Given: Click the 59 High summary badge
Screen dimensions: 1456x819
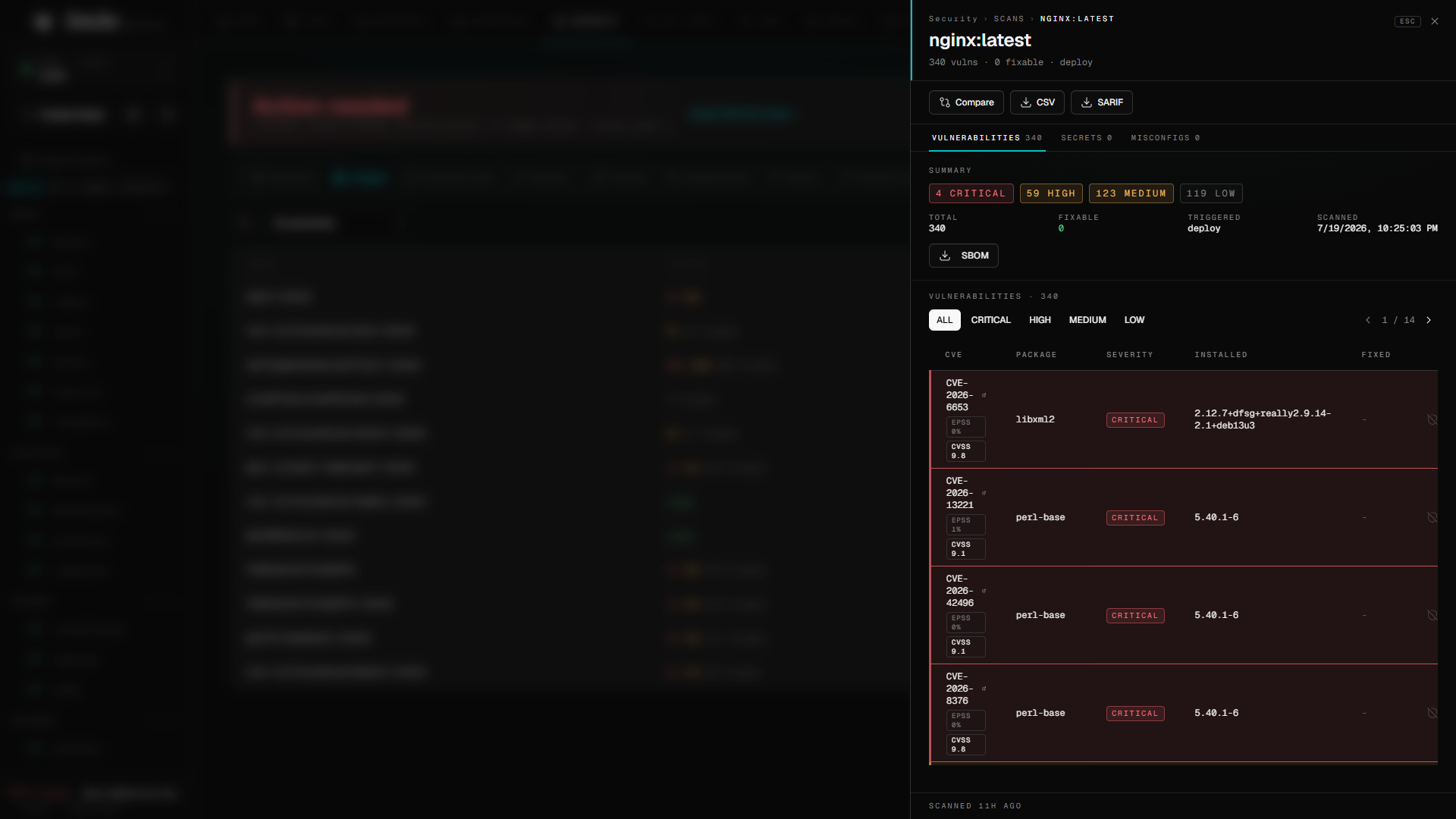Looking at the screenshot, I should (1051, 193).
